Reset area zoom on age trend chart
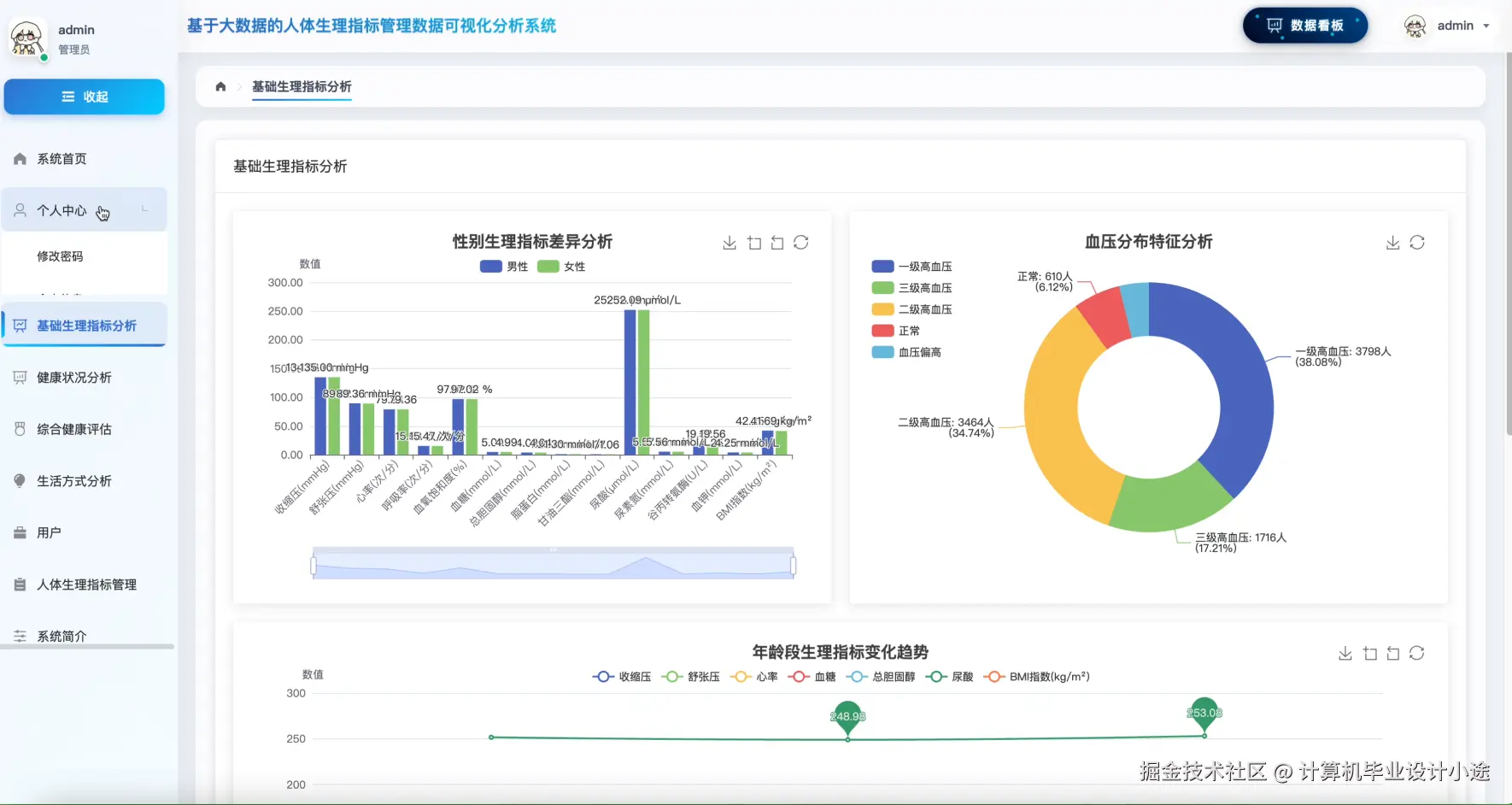 [x=1393, y=654]
